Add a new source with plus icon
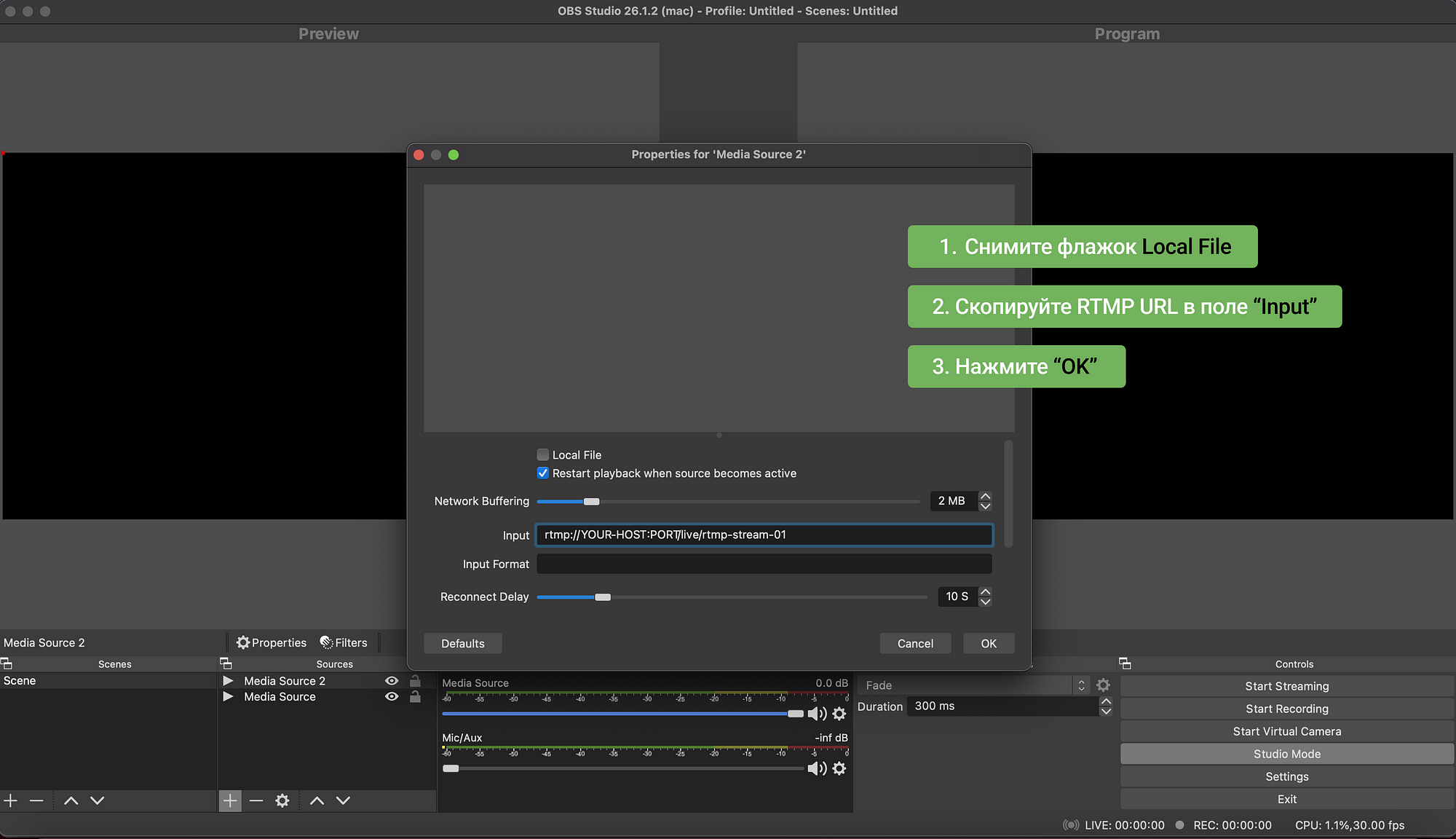The image size is (1456, 839). tap(230, 800)
